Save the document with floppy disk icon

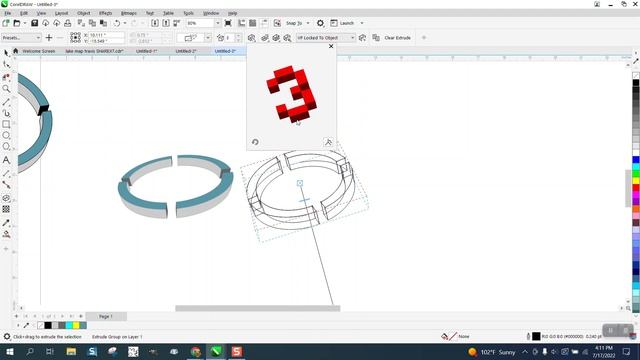tap(35, 23)
